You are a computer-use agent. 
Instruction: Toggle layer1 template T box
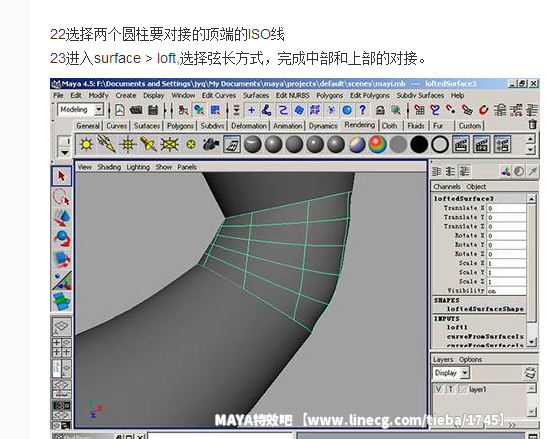point(451,389)
